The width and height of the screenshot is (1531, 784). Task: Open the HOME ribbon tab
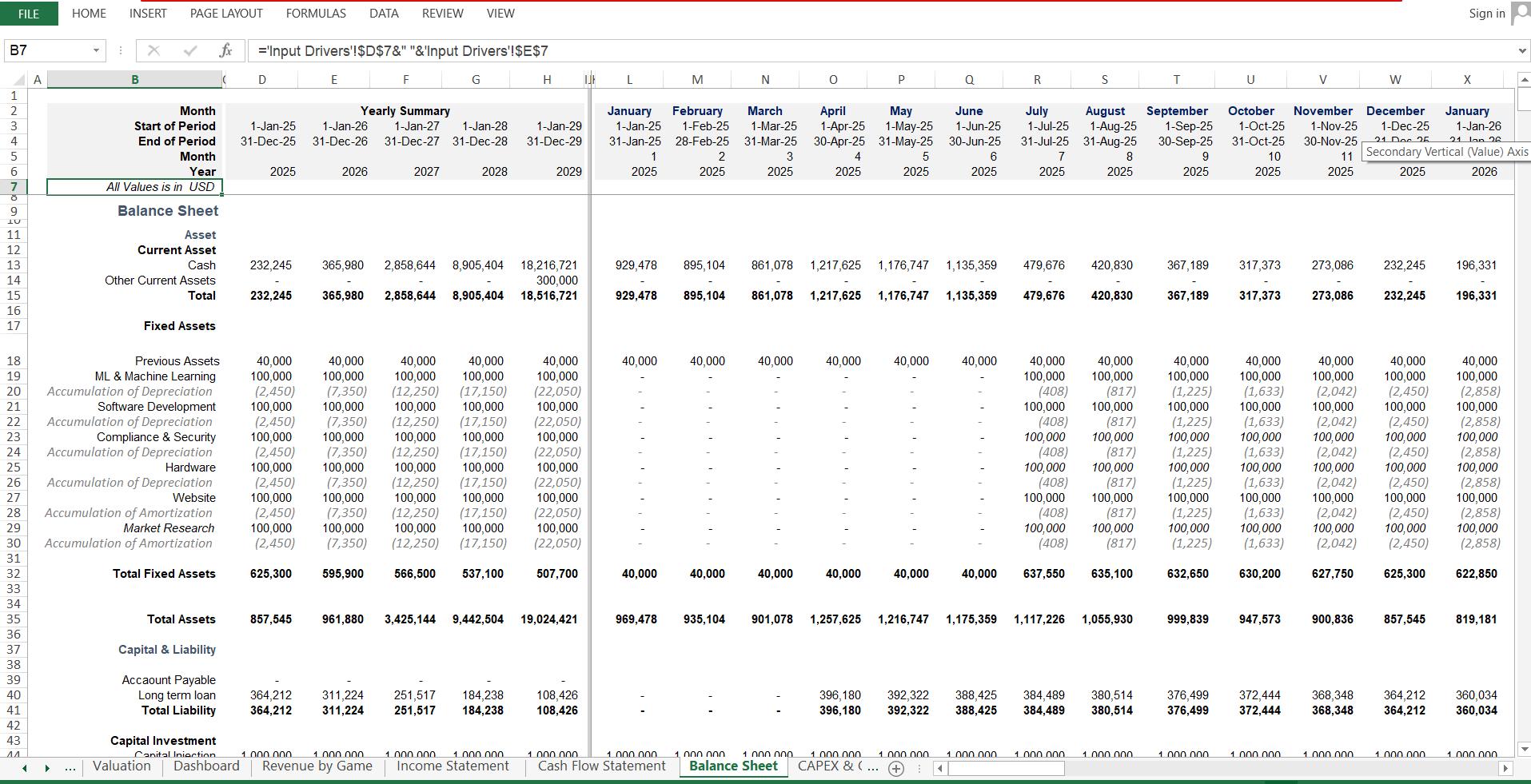89,14
